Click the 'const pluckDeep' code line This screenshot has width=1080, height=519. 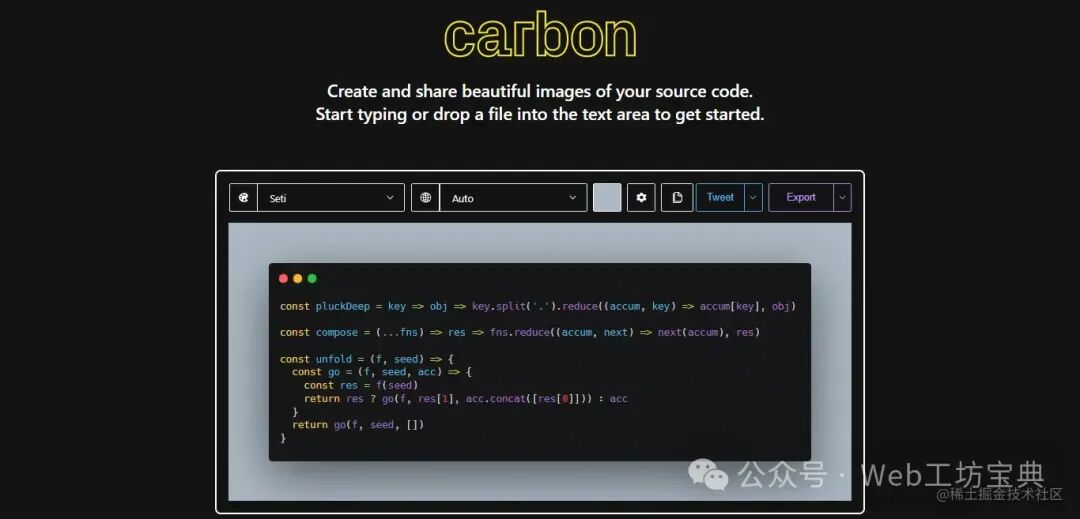(538, 306)
